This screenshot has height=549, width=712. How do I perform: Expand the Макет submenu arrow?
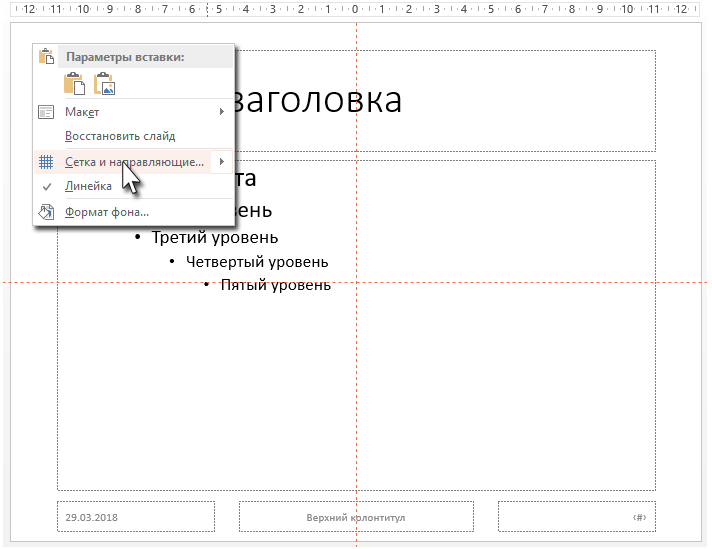pos(222,112)
